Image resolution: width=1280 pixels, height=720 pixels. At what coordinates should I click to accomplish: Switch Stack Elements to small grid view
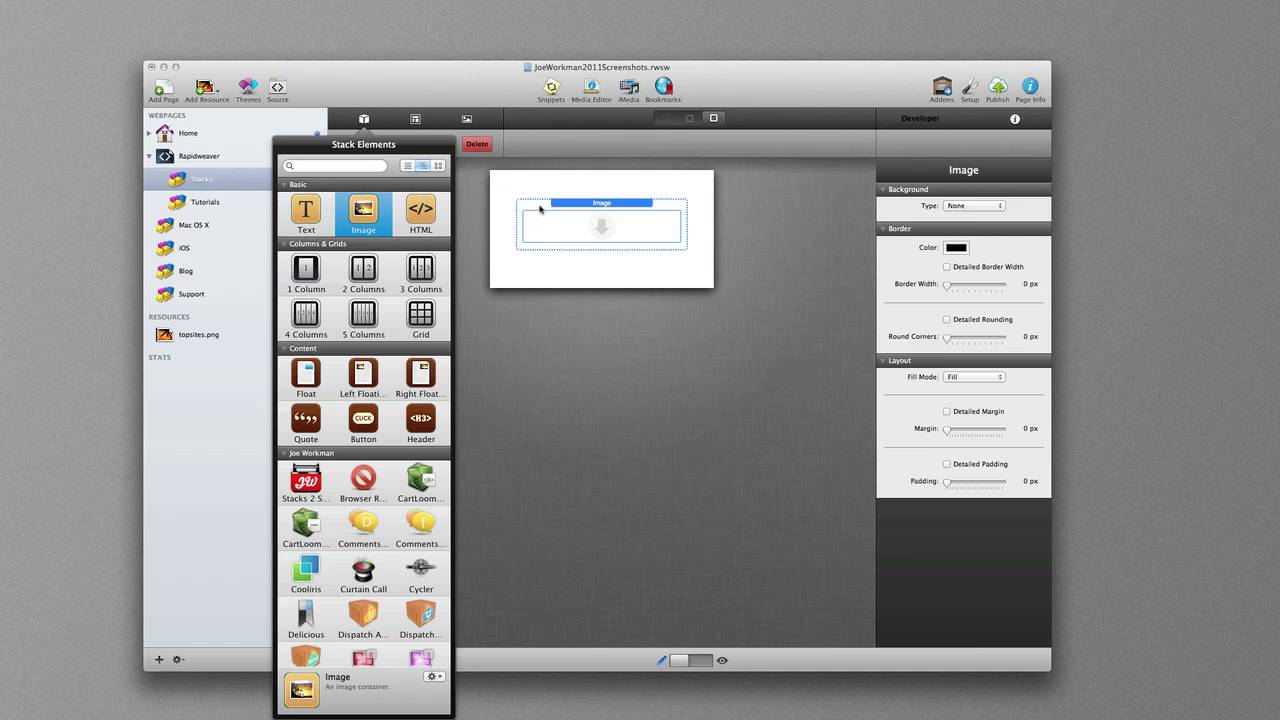pyautogui.click(x=438, y=166)
